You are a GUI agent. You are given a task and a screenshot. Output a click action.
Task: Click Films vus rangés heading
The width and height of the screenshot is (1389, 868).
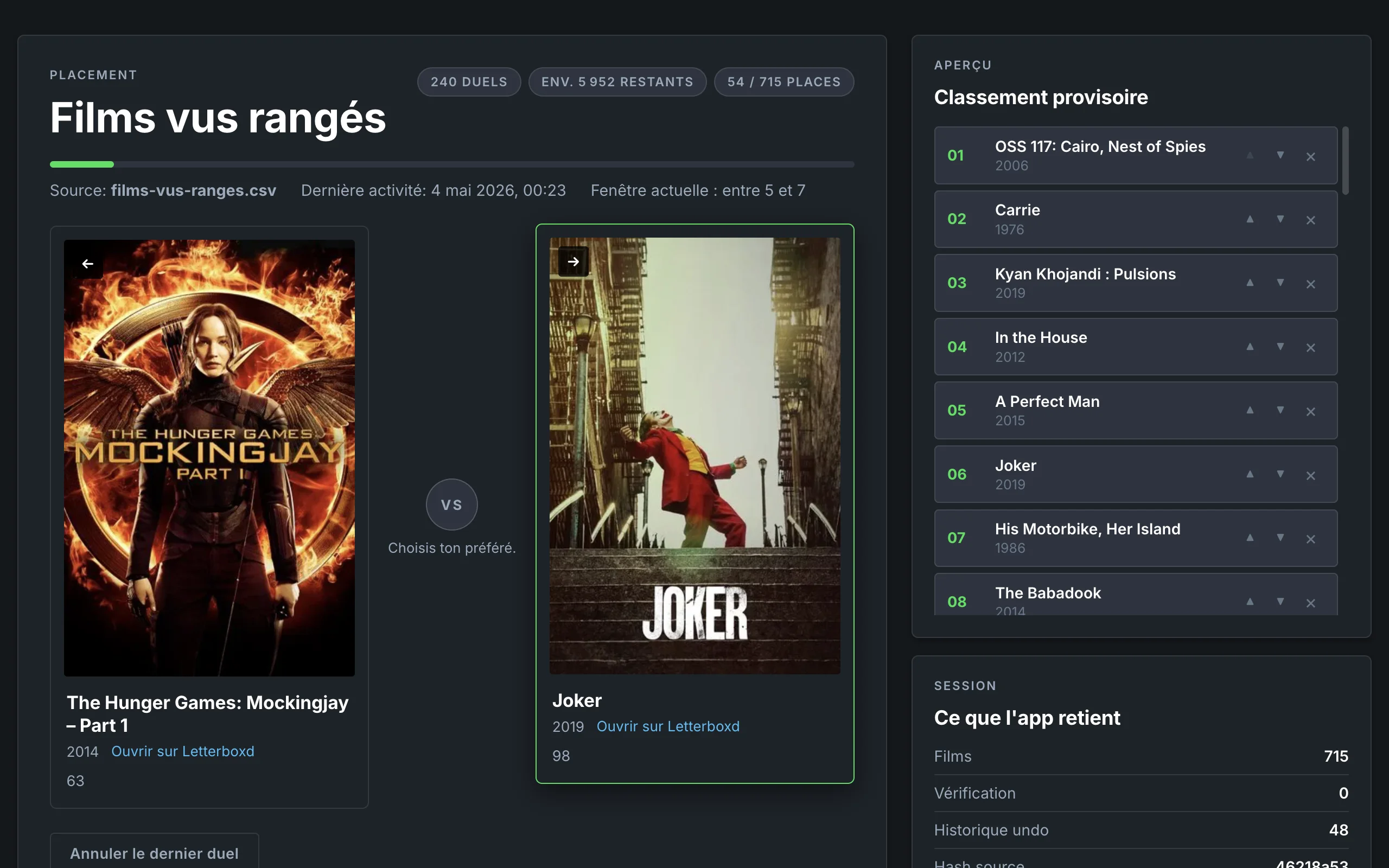pyautogui.click(x=218, y=118)
